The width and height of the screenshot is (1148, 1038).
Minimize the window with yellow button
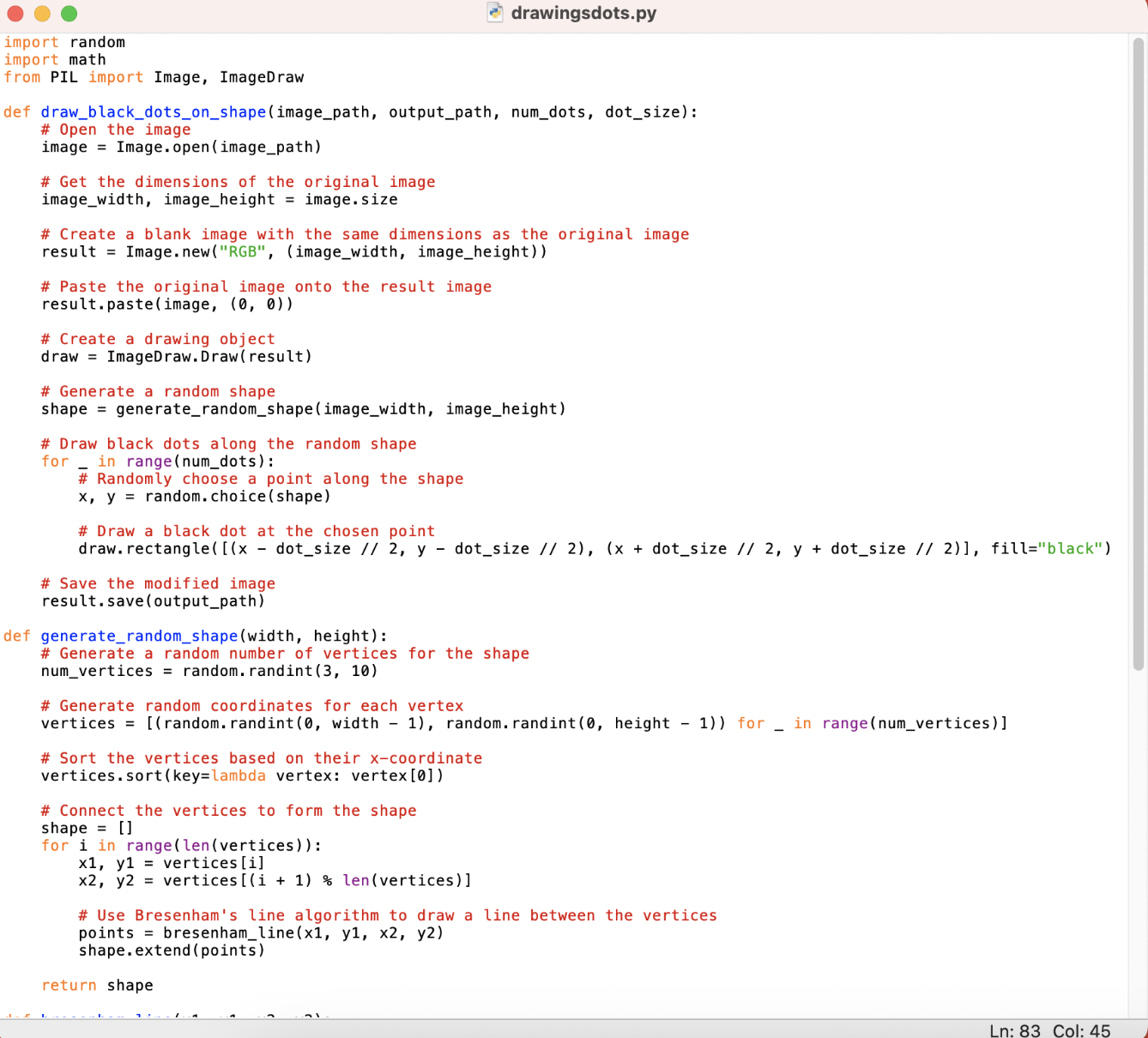[42, 14]
